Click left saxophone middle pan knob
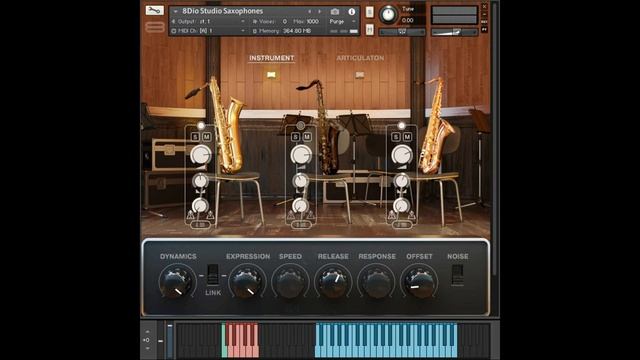Screen dimensions: 640x360 [x=200, y=180]
